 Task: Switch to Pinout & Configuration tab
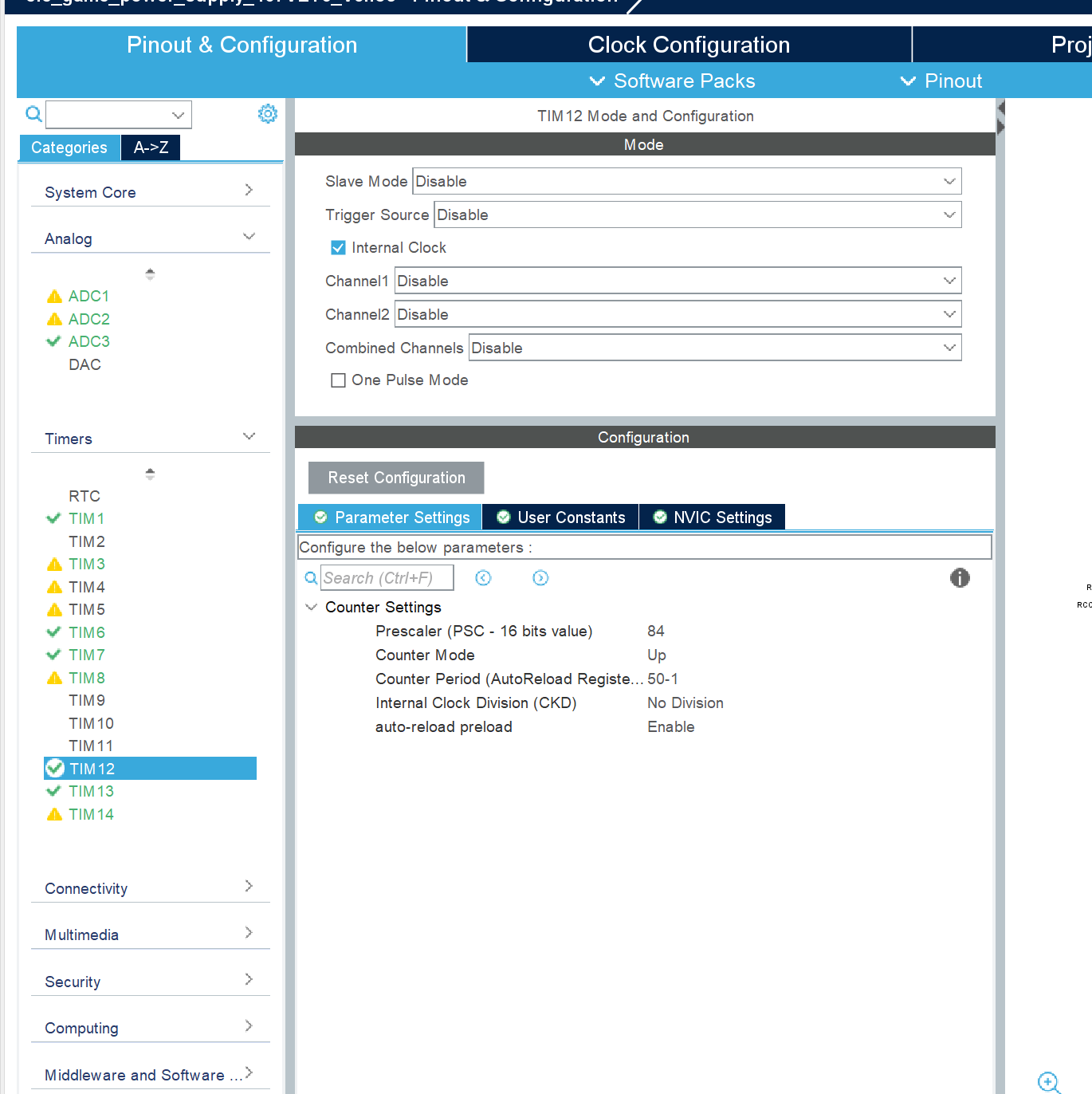point(242,45)
